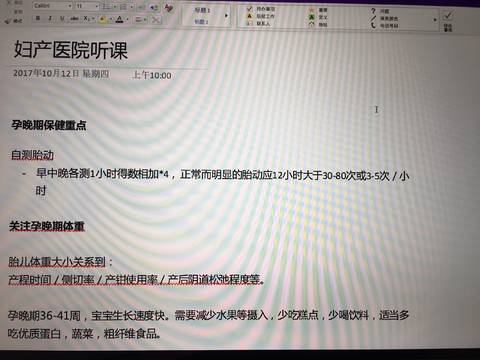Apply yellow text highlight
Image resolution: width=480 pixels, height=360 pixels.
click(x=102, y=19)
